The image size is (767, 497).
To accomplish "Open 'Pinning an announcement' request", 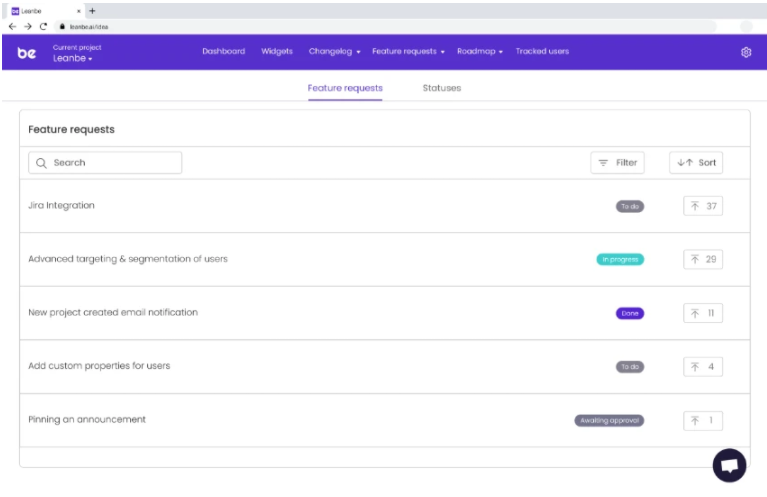I will 87,419.
